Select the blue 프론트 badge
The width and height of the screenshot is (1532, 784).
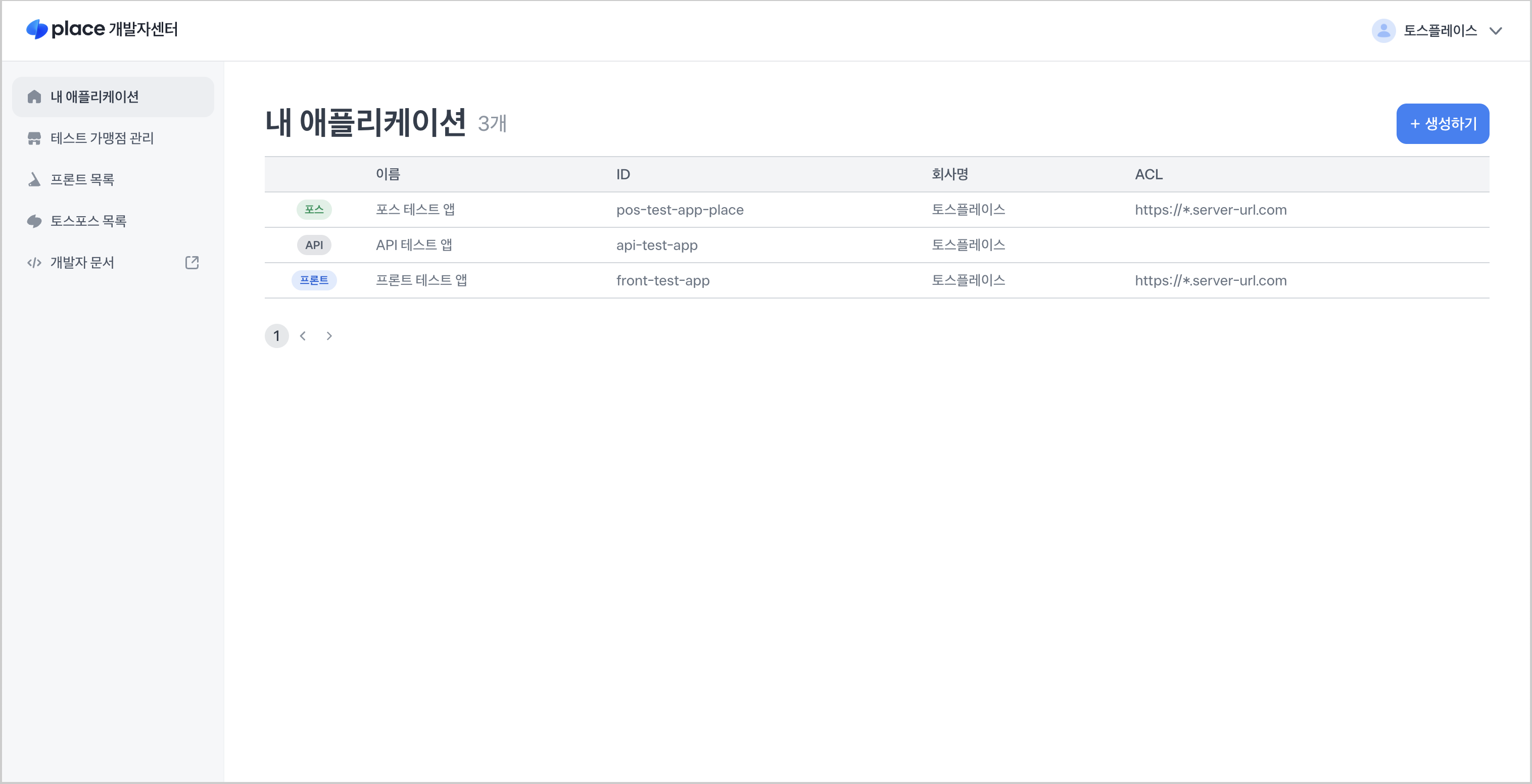(315, 280)
